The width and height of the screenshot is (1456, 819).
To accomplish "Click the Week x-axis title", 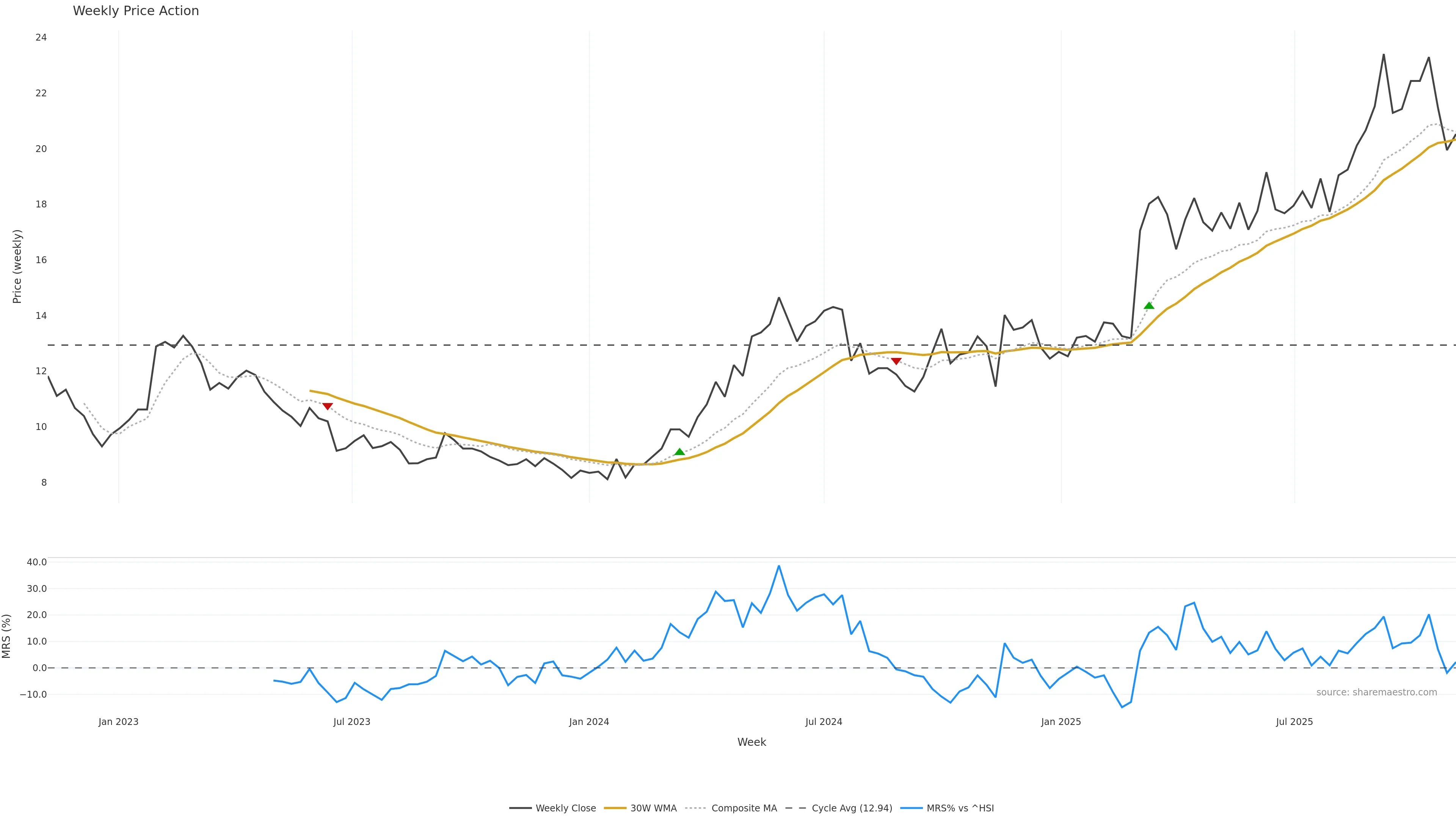I will pyautogui.click(x=751, y=742).
